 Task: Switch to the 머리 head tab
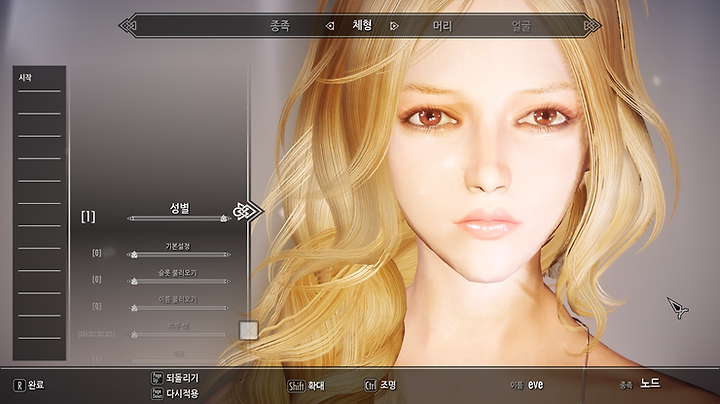(x=443, y=26)
